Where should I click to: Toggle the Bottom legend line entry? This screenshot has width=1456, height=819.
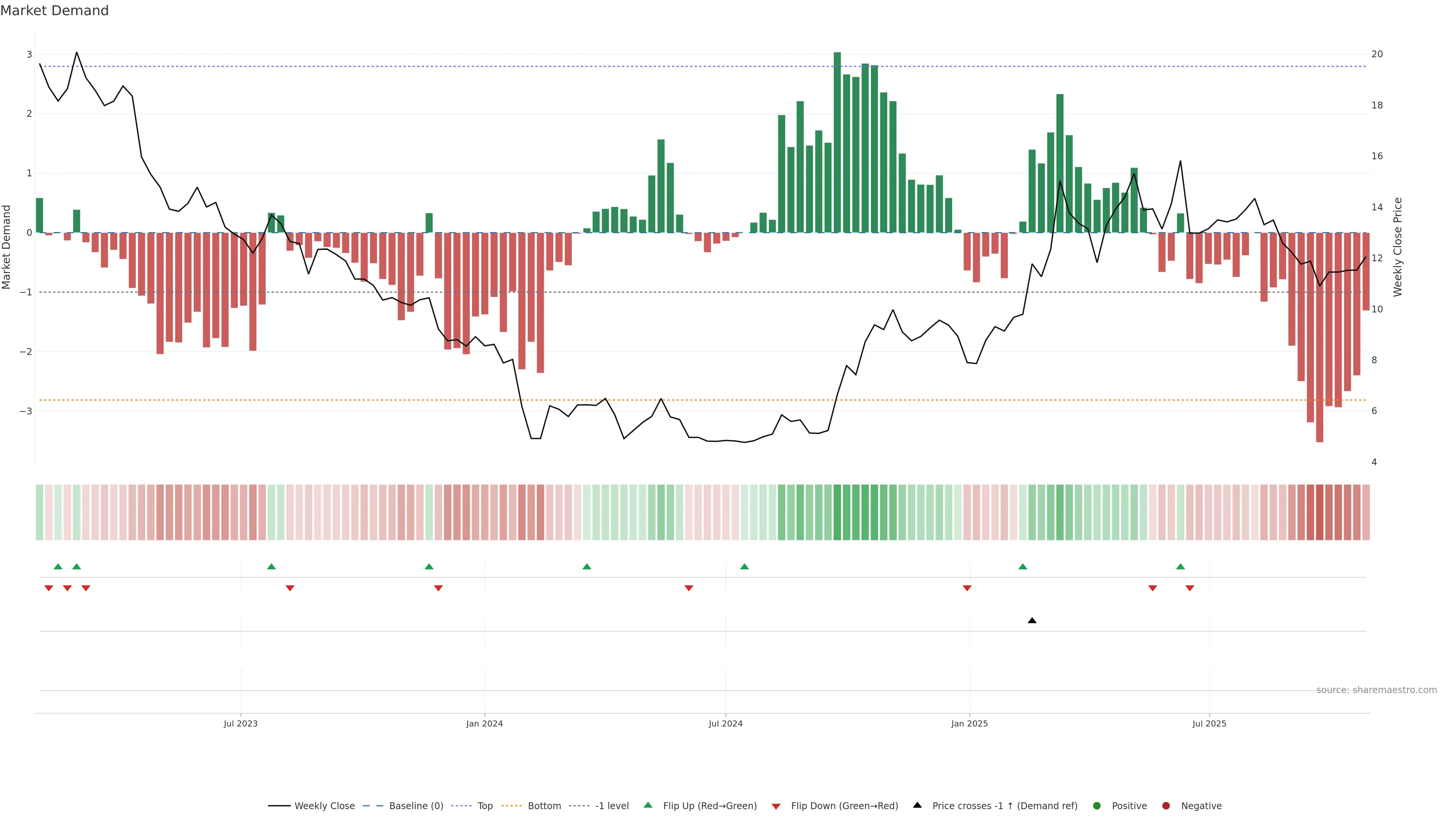[544, 805]
